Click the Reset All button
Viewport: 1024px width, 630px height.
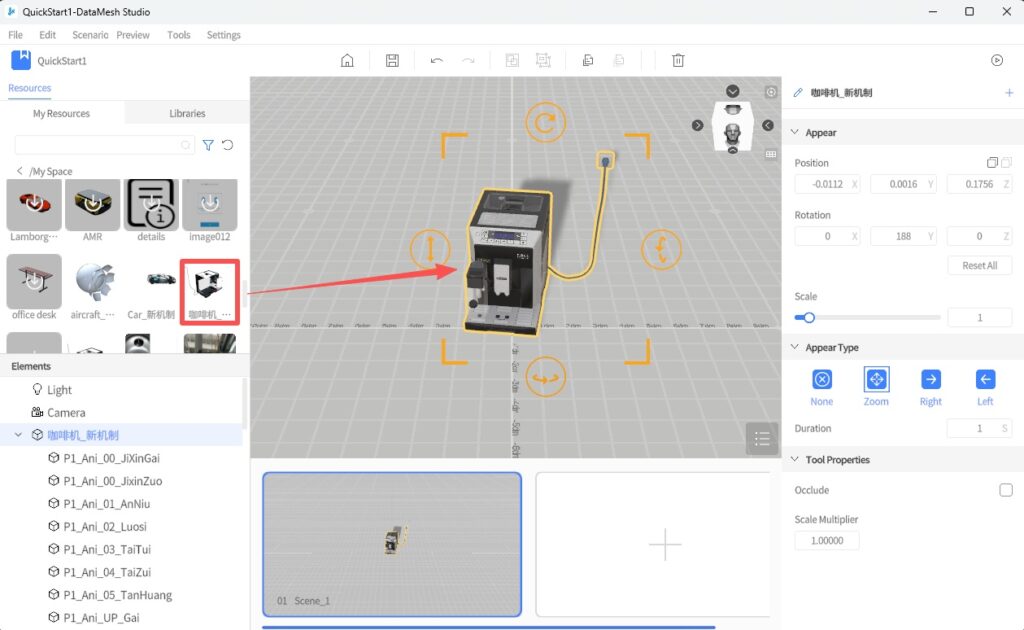point(979,266)
